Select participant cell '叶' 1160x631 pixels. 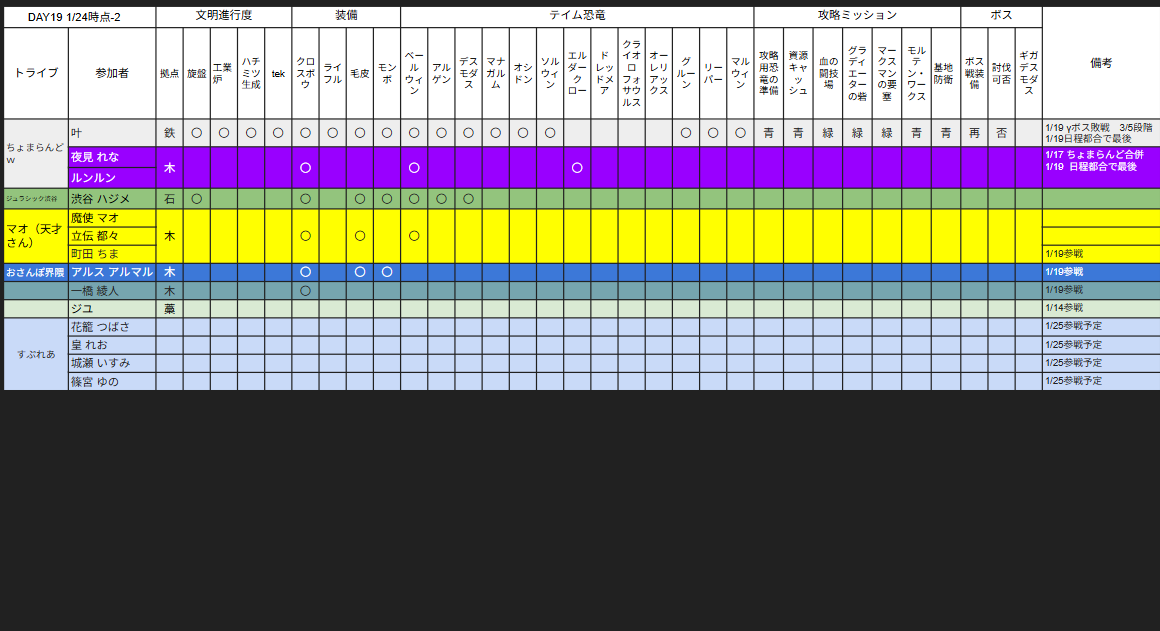tap(112, 133)
